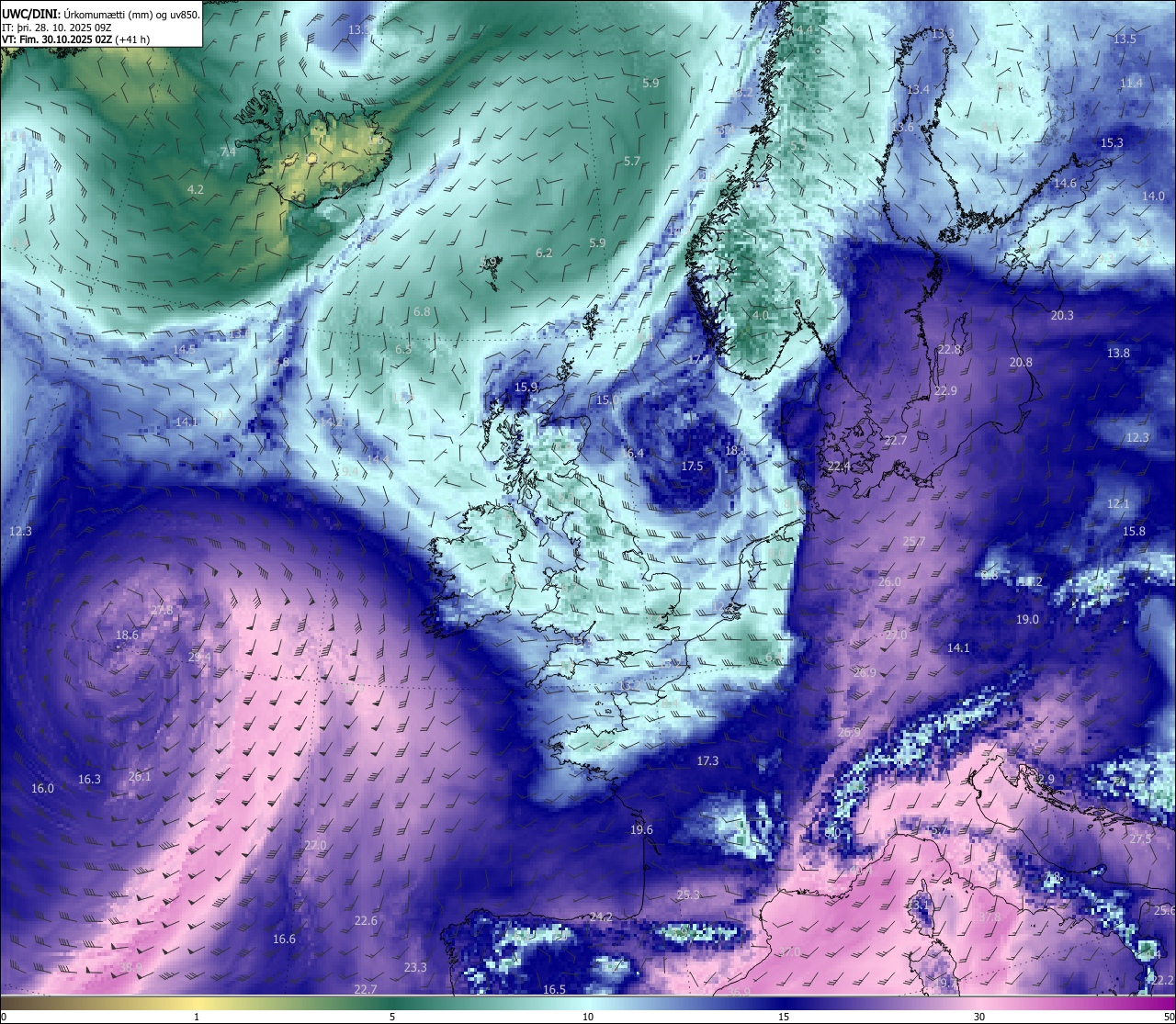Click the 22.8 value on the map
Image resolution: width=1176 pixels, height=1024 pixels.
949,350
